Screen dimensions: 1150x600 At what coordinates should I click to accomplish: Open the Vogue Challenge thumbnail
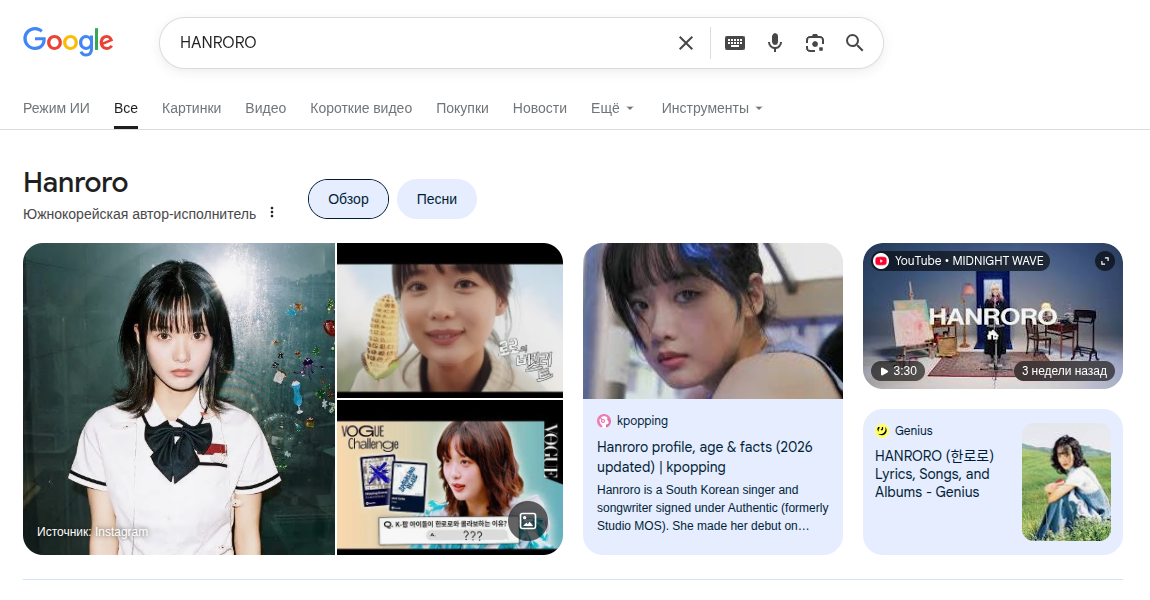pyautogui.click(x=450, y=478)
